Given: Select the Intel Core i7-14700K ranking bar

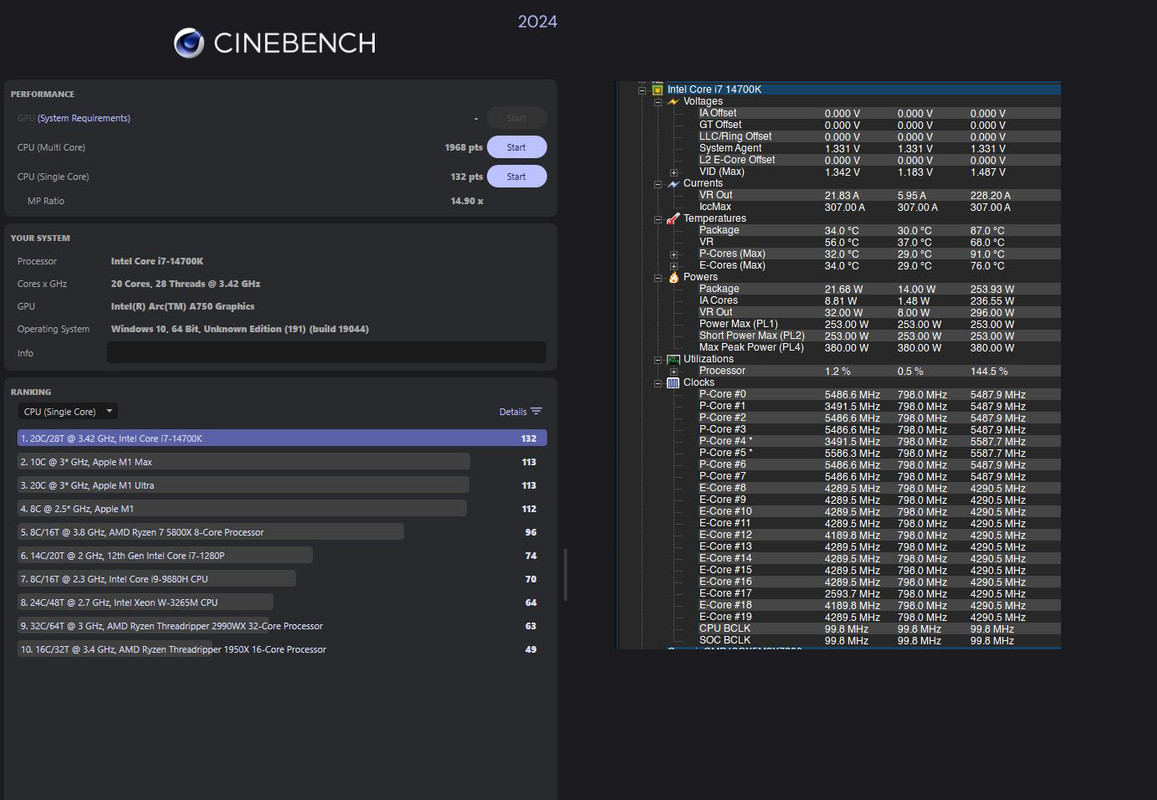Looking at the screenshot, I should click(x=282, y=438).
